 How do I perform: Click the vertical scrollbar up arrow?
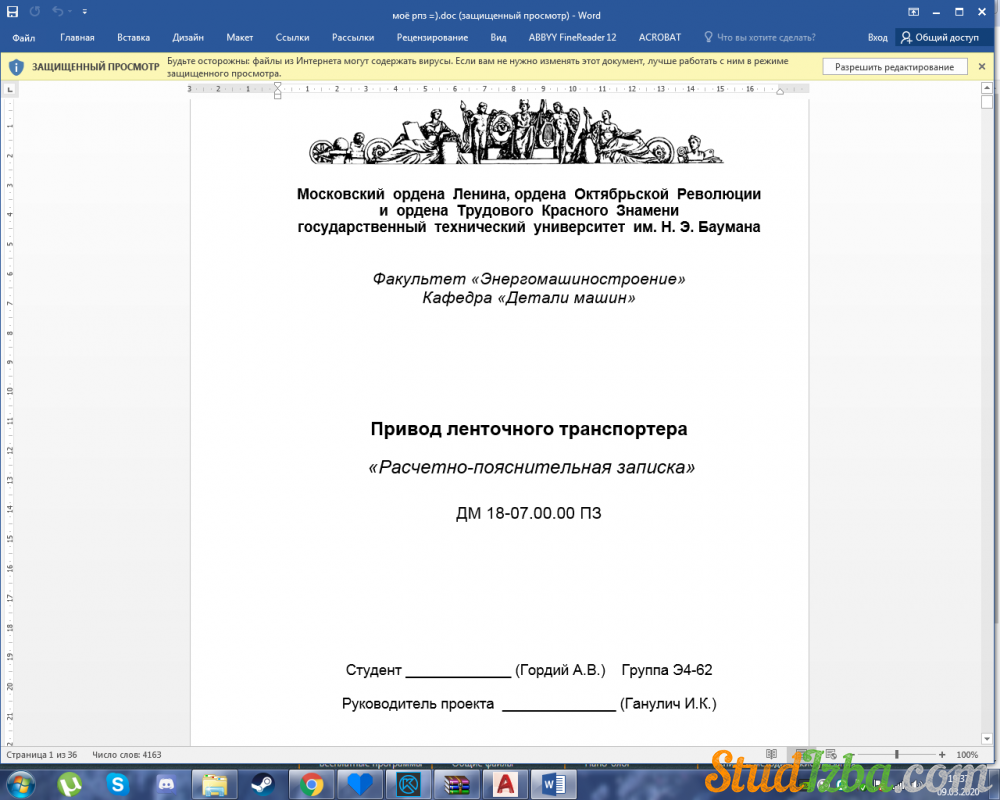point(987,87)
